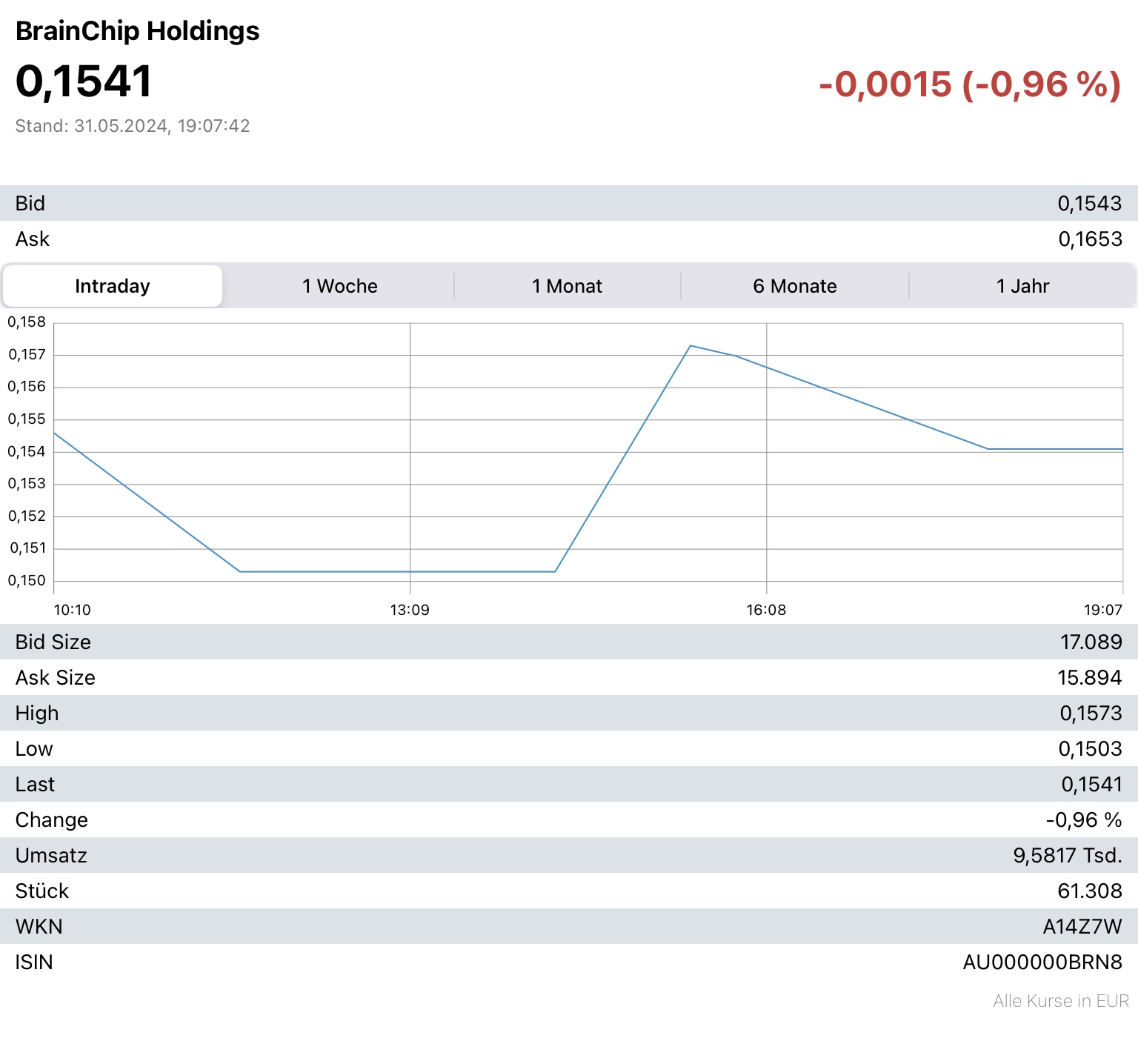This screenshot has height=1064, width=1138.
Task: Click the BrainChip Holdings title
Action: (x=138, y=31)
